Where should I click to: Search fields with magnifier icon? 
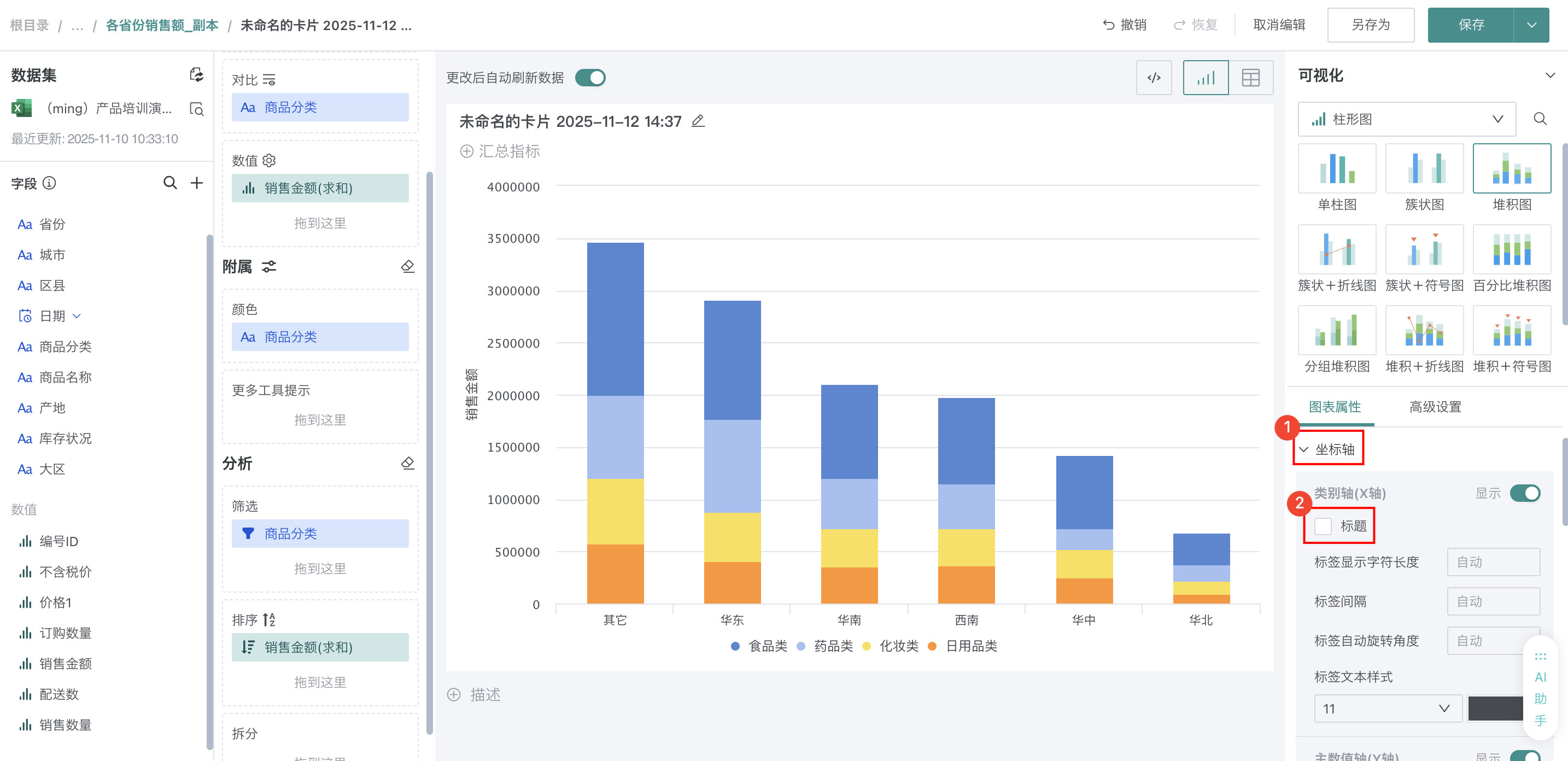[170, 183]
